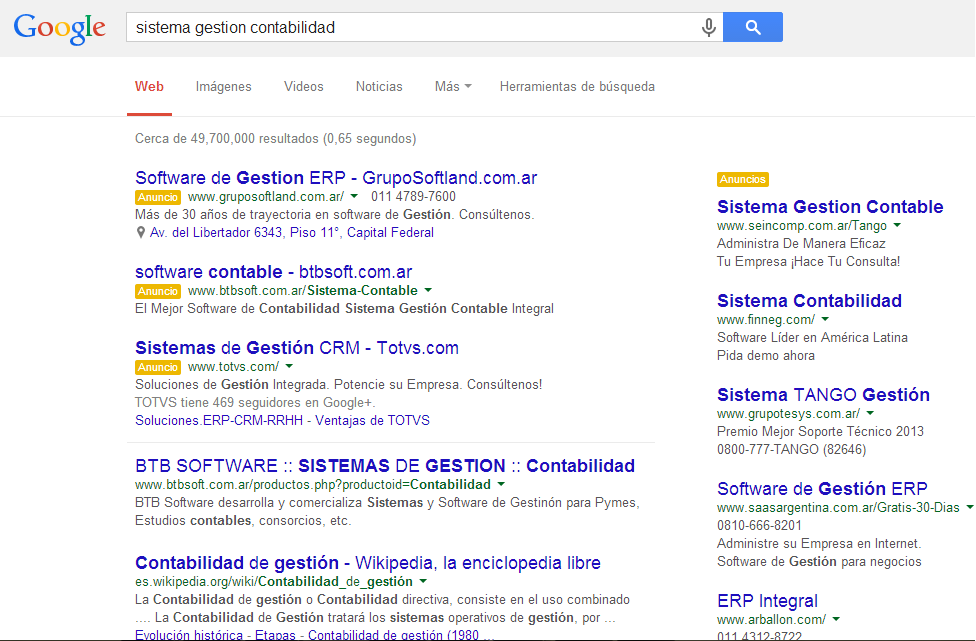The width and height of the screenshot is (976, 641).
Task: Open Herramientas de búsqueda
Action: 577,87
